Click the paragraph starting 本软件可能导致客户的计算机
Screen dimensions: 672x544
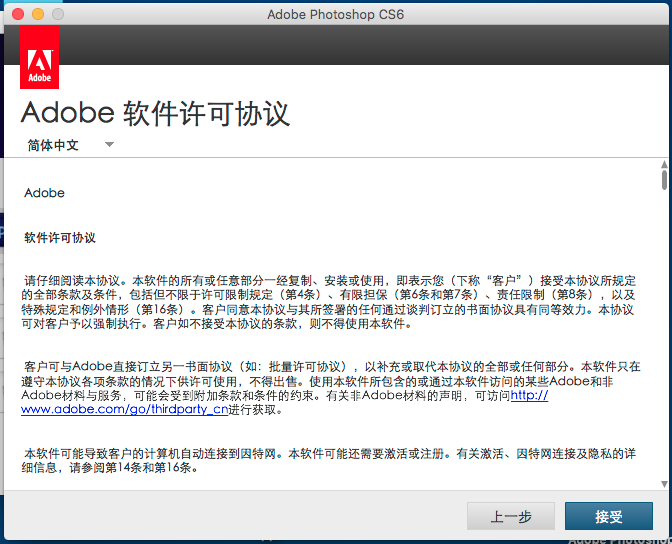click(329, 460)
